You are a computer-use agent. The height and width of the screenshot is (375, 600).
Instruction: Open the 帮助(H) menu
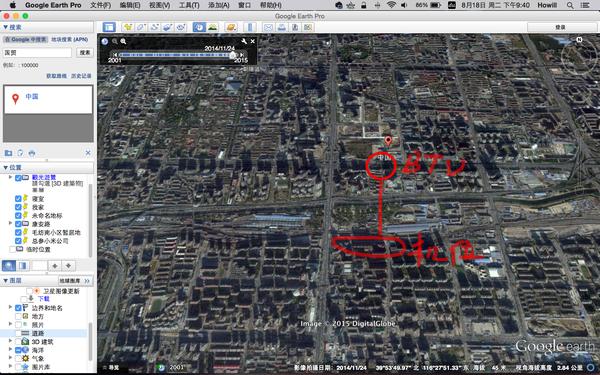pos(271,5)
